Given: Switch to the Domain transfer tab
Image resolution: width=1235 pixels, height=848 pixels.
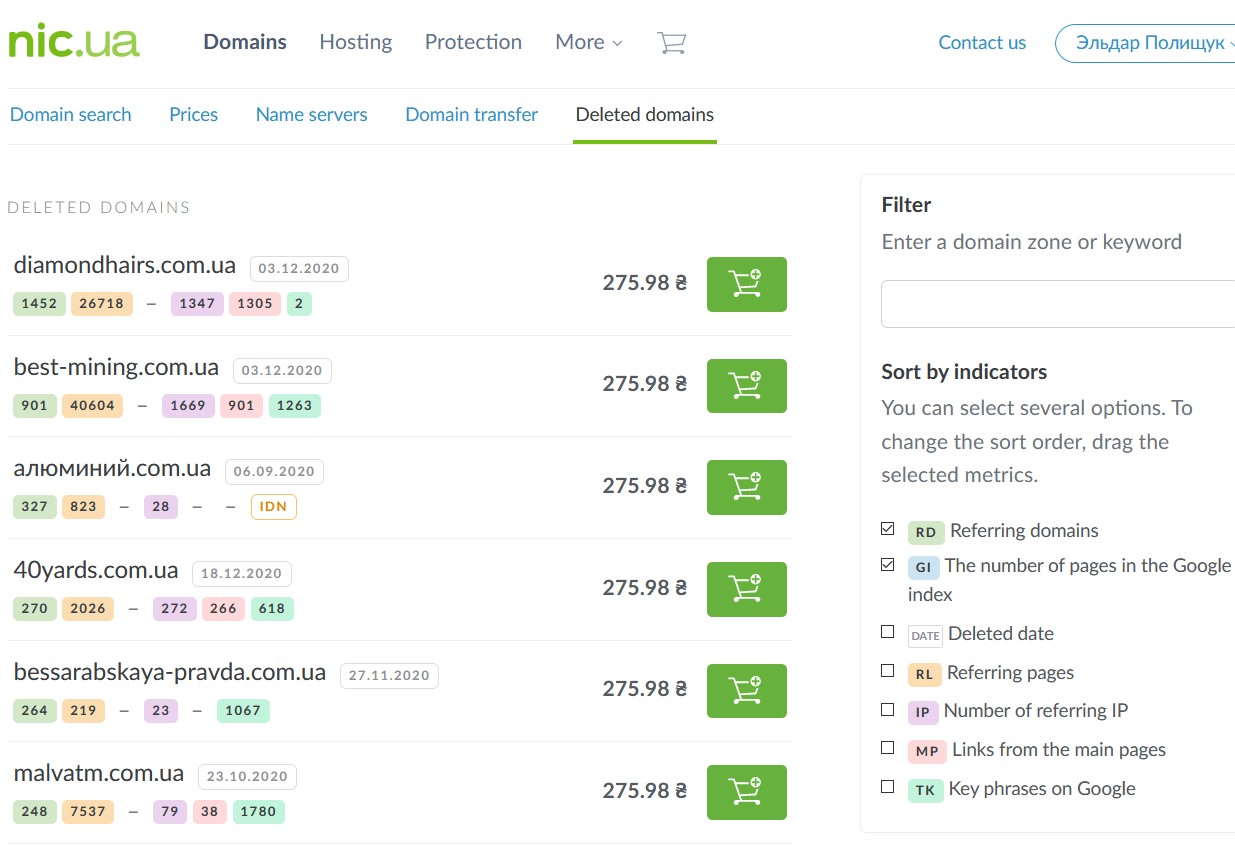Looking at the screenshot, I should coord(471,115).
